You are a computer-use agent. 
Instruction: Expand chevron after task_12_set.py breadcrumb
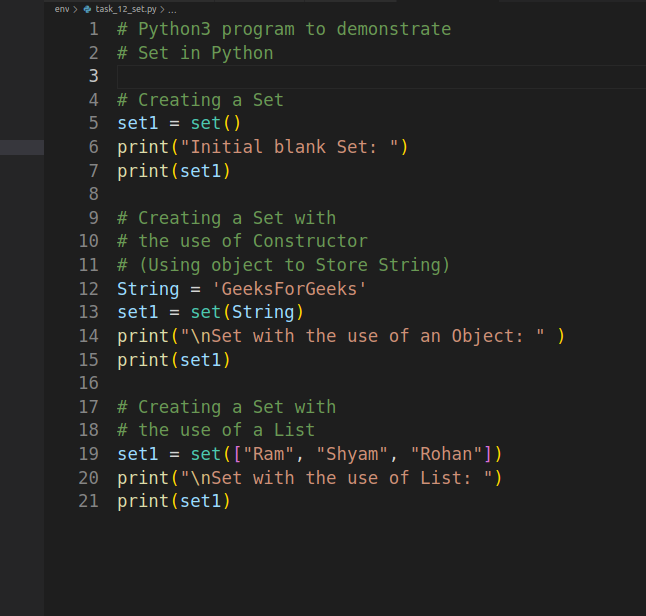click(162, 9)
